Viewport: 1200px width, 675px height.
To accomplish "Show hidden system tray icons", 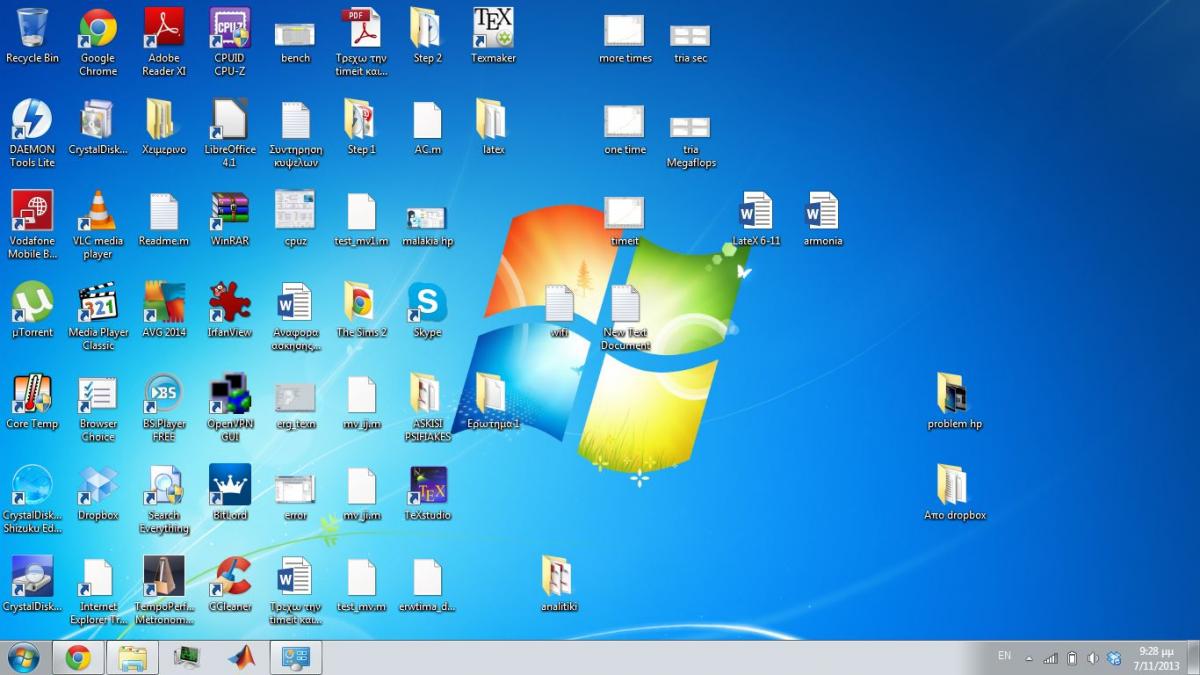I will [1029, 659].
